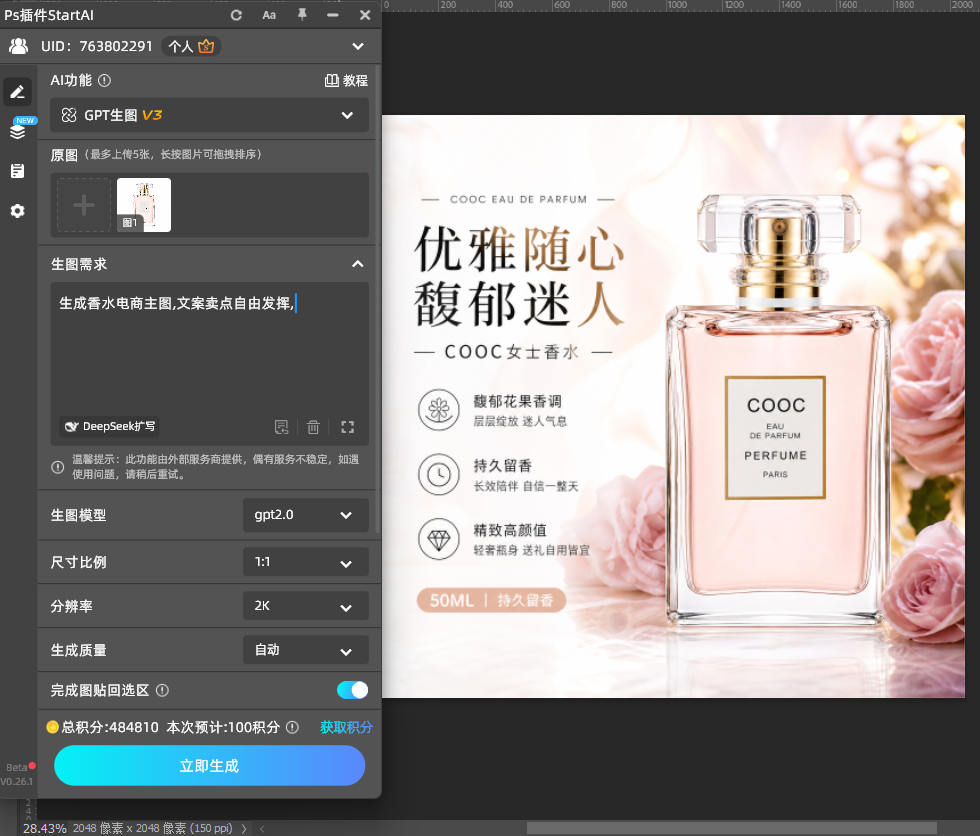
Task: Collapse the 生图需求 section
Action: [x=358, y=264]
